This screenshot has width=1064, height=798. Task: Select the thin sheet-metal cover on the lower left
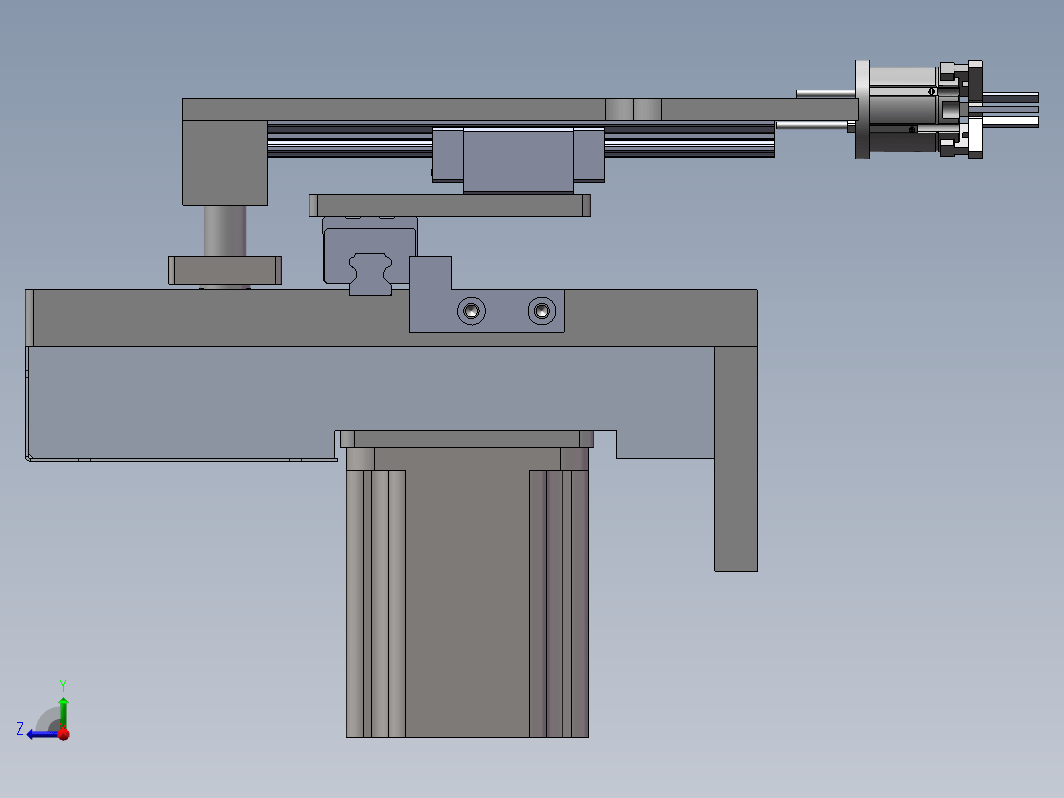click(x=182, y=403)
